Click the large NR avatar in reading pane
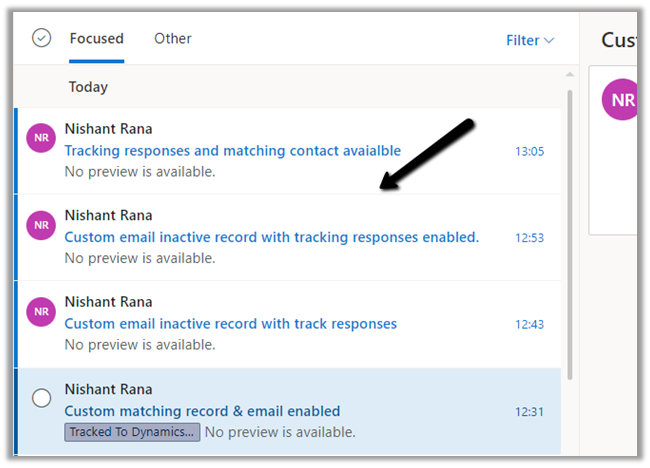This screenshot has height=468, width=650. 623,101
